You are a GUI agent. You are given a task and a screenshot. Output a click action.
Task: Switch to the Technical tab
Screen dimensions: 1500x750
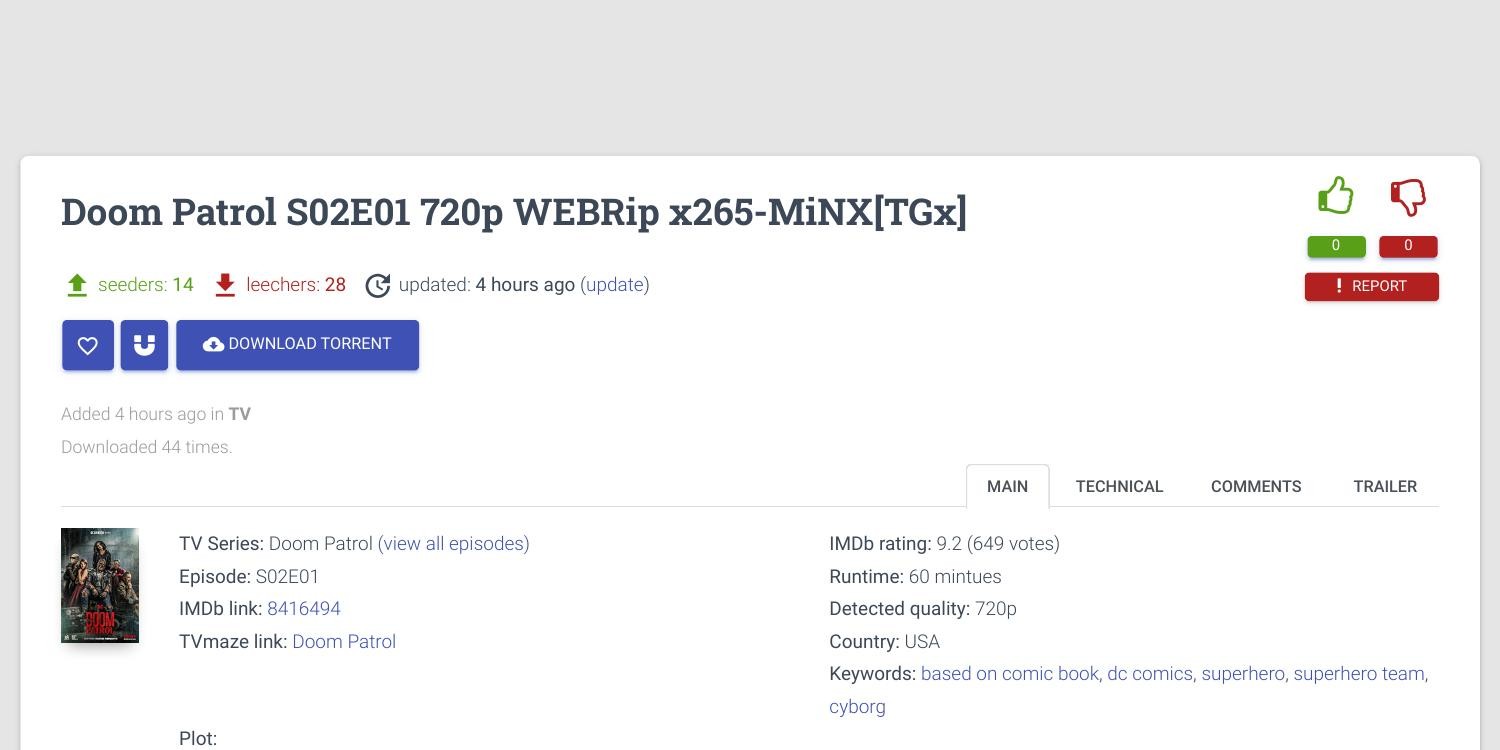1119,486
